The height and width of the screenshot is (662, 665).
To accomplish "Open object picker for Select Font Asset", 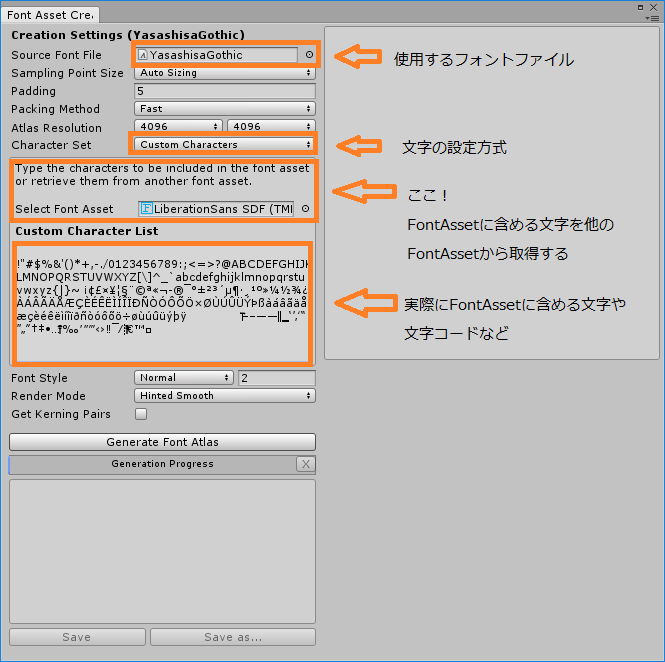I will point(305,209).
